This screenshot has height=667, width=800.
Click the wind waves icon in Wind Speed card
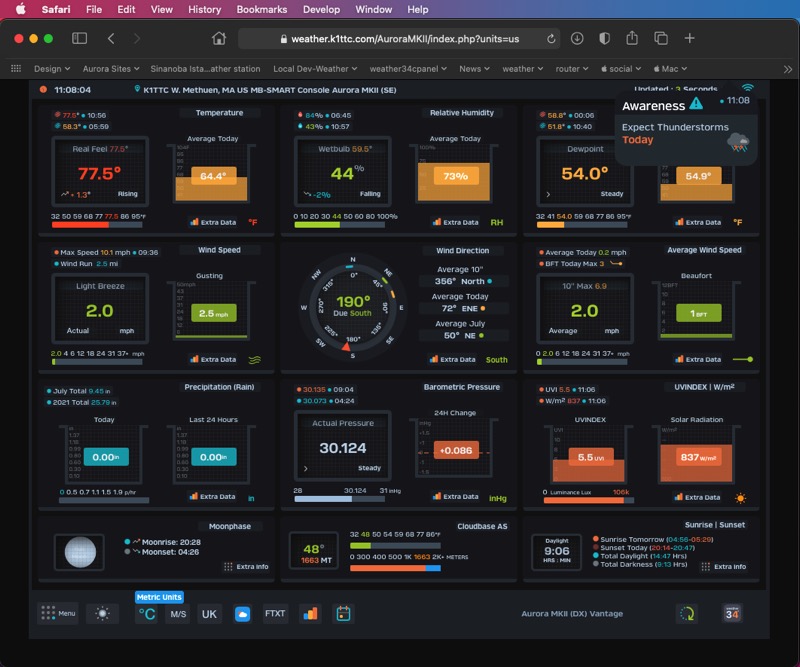(254, 360)
